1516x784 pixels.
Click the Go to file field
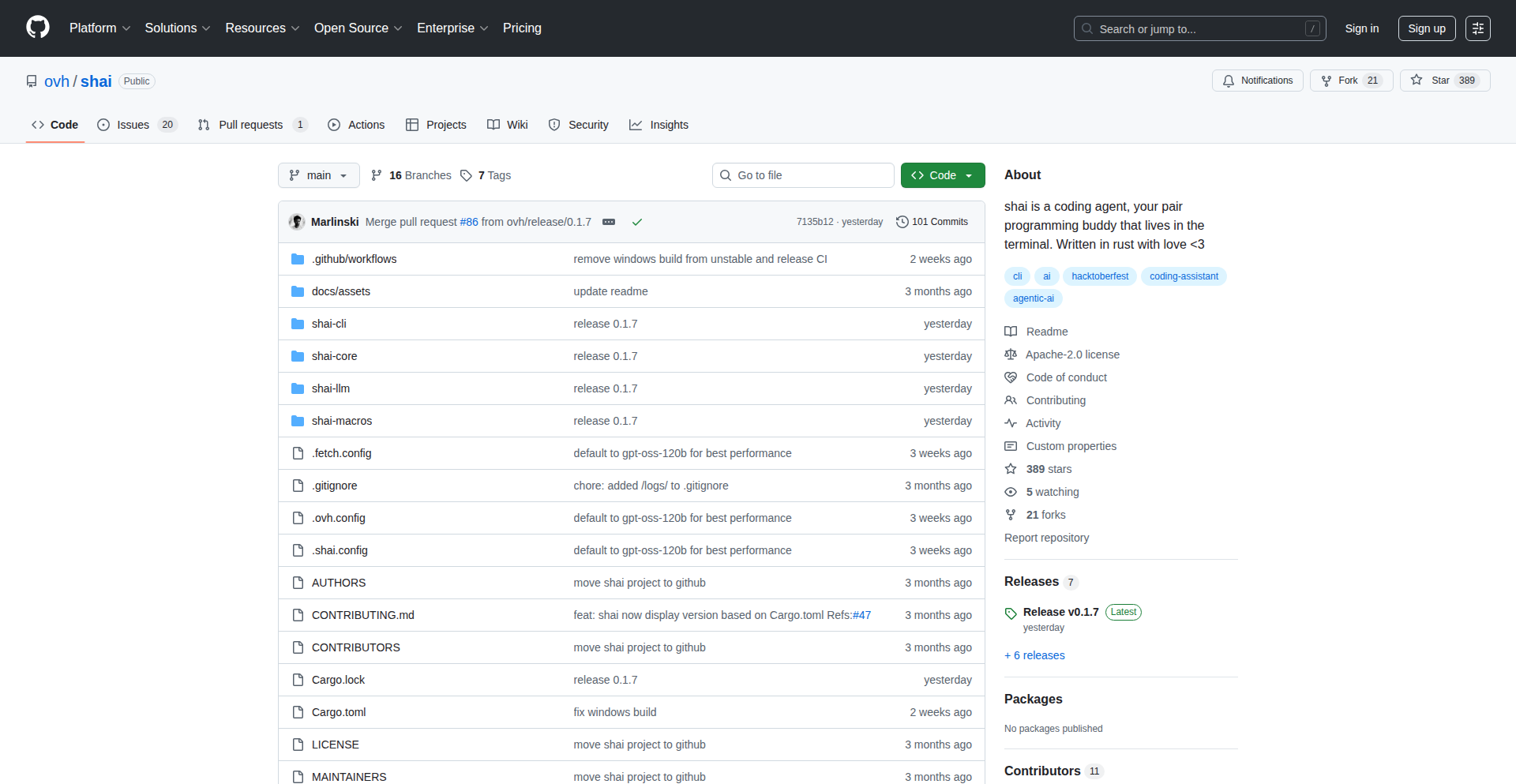click(x=803, y=175)
